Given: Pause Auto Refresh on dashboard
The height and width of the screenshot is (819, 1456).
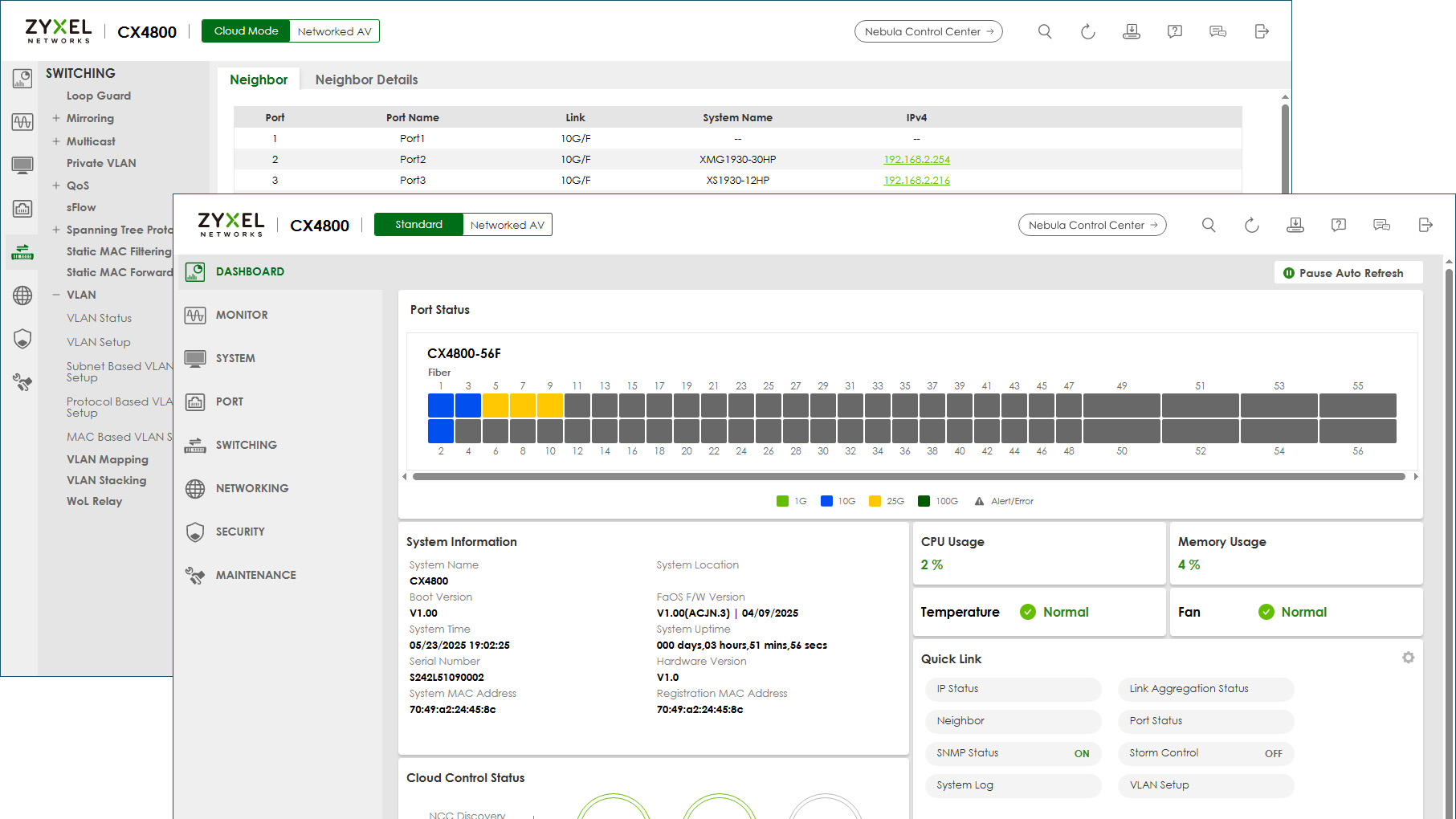Looking at the screenshot, I should [x=1348, y=273].
